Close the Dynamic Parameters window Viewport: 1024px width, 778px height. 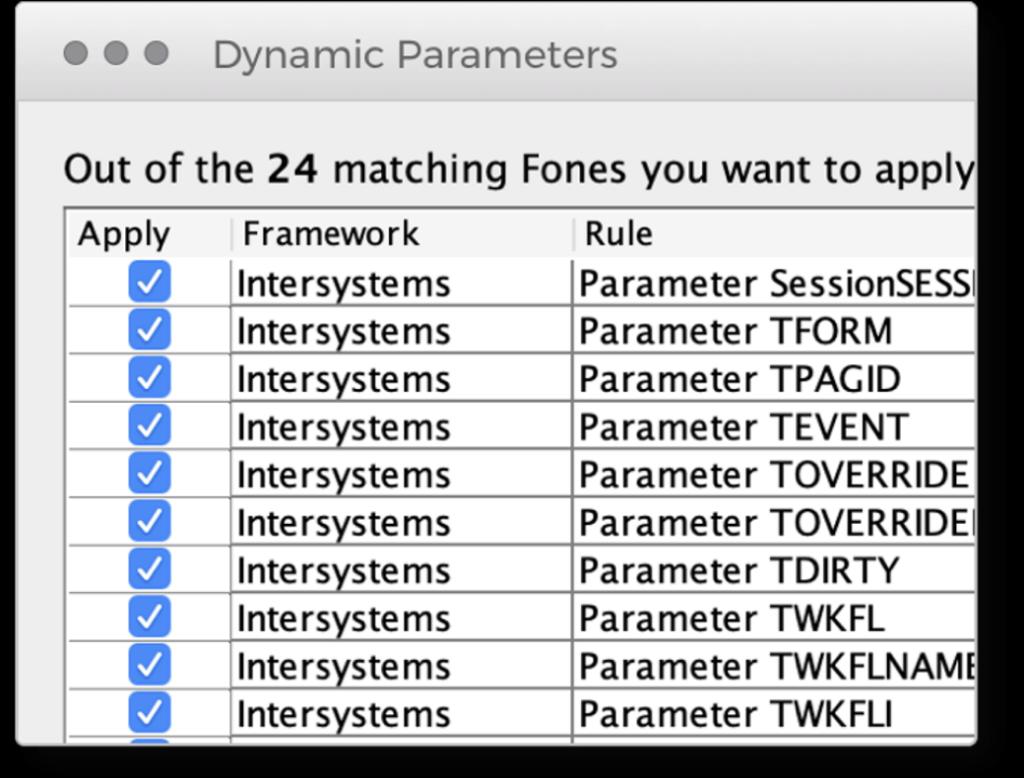(75, 53)
